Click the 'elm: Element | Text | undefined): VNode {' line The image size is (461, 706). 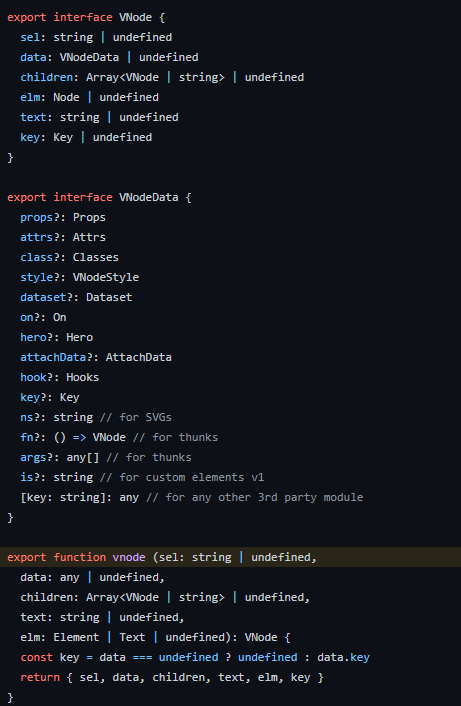pyautogui.click(x=155, y=638)
